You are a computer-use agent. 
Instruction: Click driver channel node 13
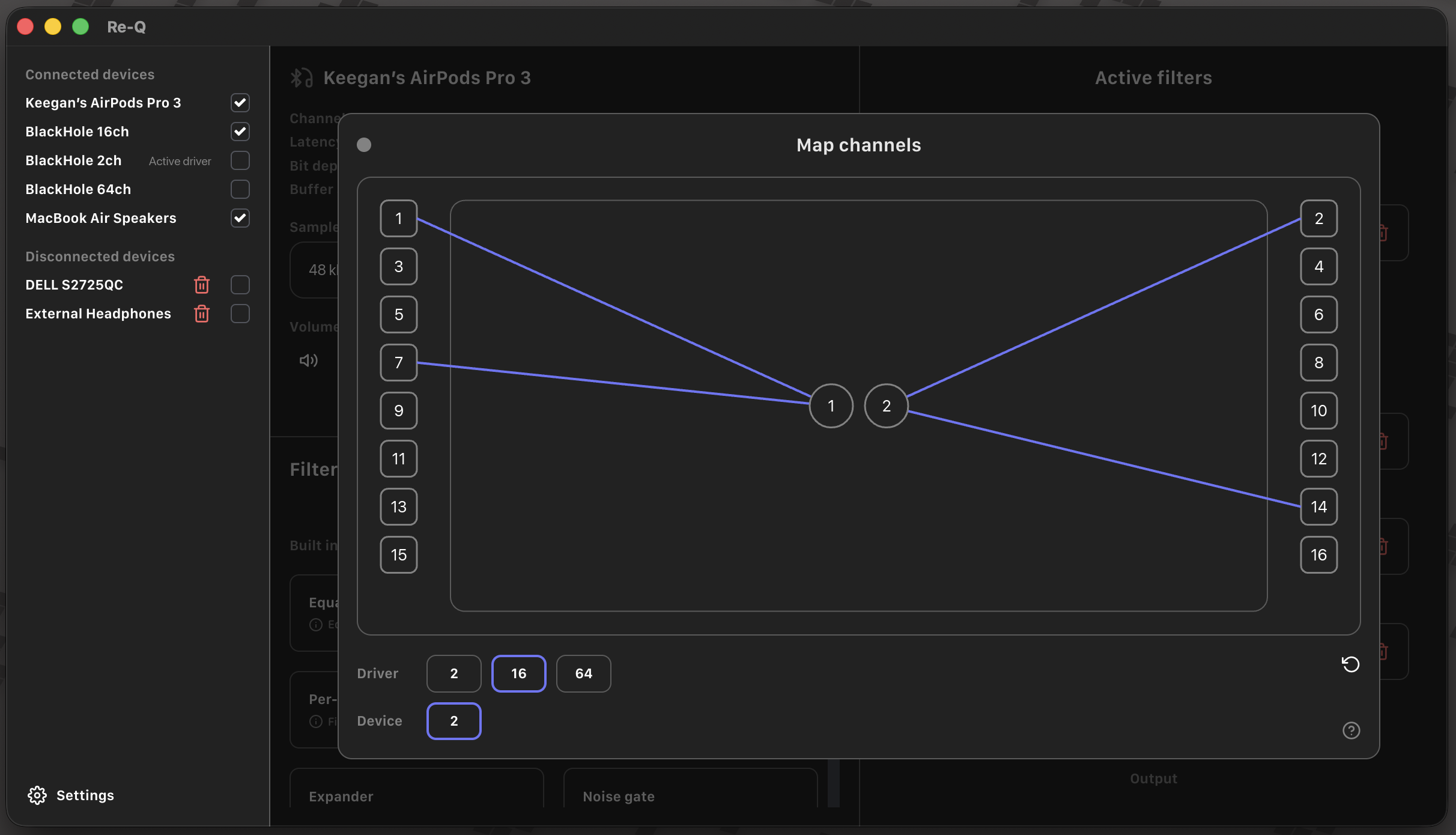coord(399,507)
